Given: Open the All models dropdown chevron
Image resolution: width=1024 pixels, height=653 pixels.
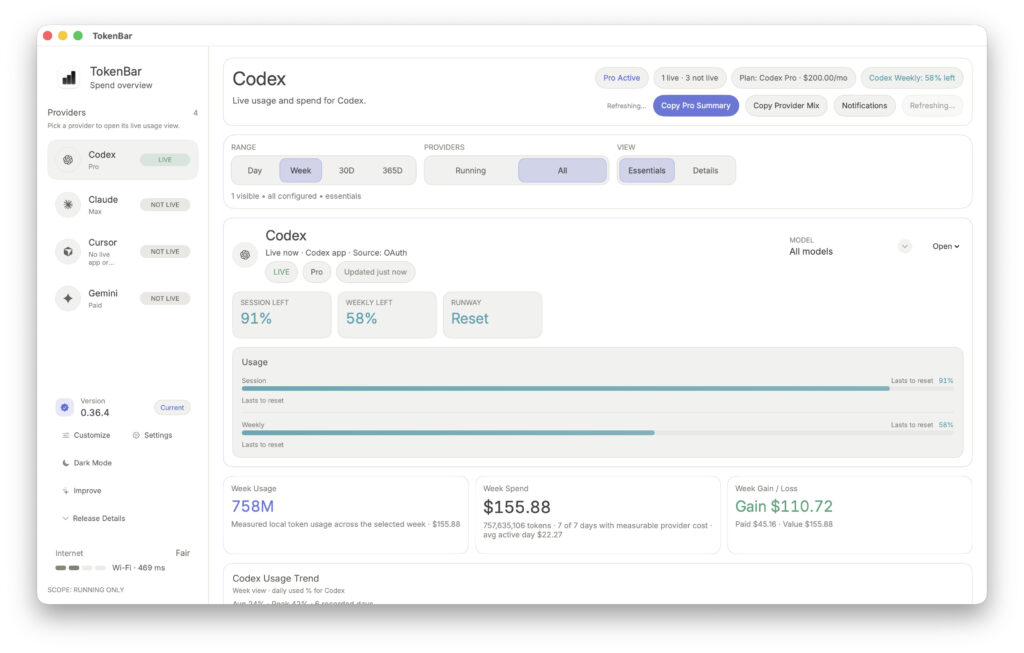Looking at the screenshot, I should (904, 247).
